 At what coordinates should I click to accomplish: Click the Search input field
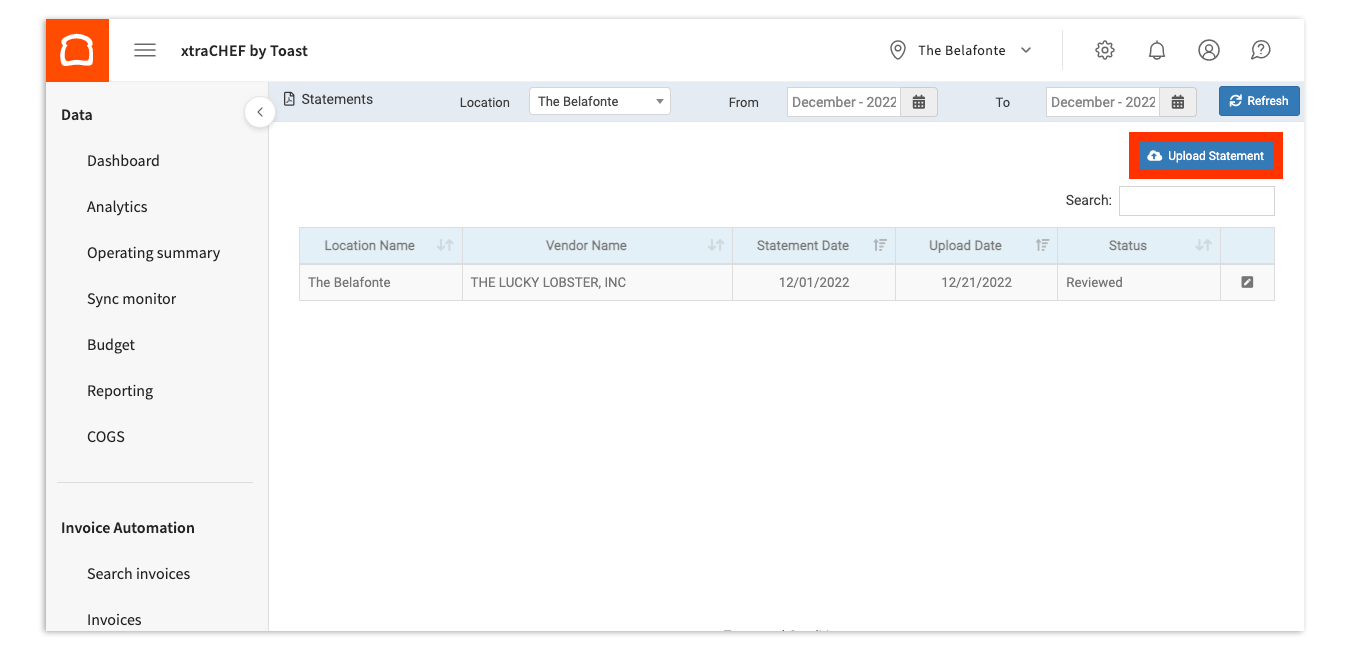[x=1196, y=201]
